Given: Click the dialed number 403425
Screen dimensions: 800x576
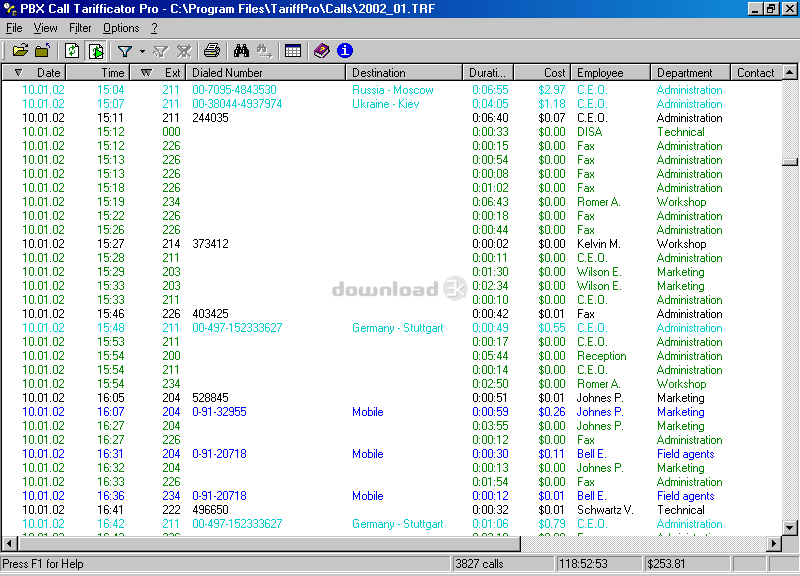Looking at the screenshot, I should coord(210,314).
